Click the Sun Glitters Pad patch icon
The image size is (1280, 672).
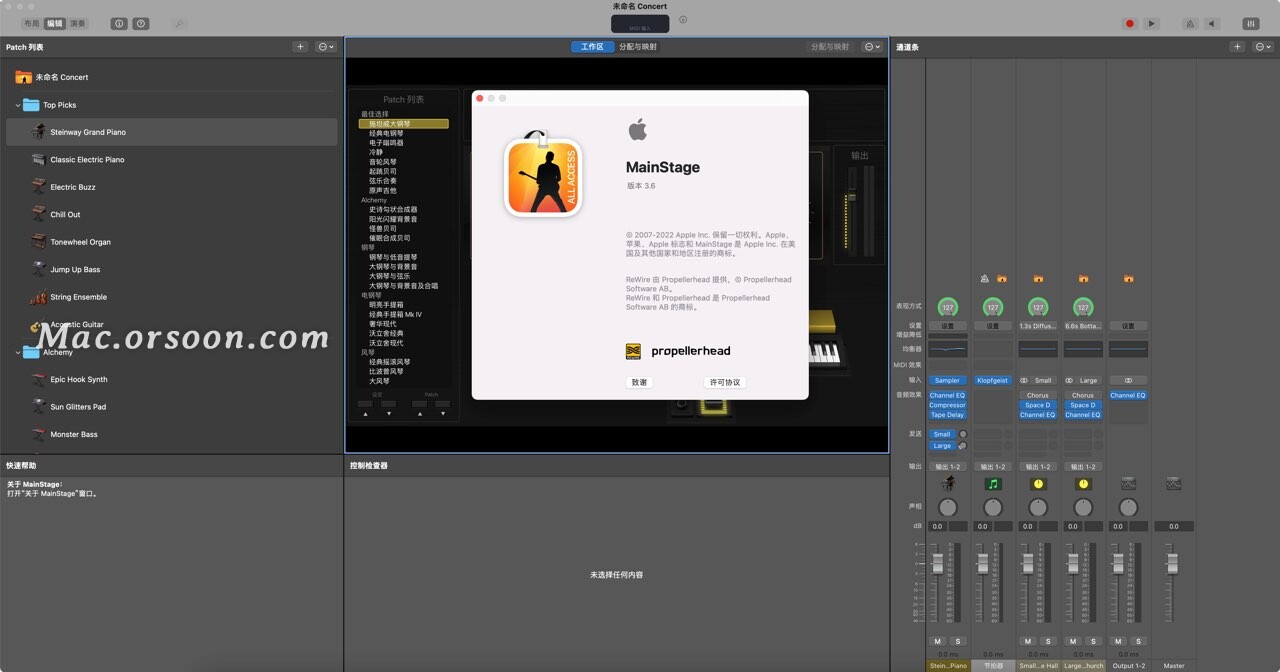(x=38, y=407)
